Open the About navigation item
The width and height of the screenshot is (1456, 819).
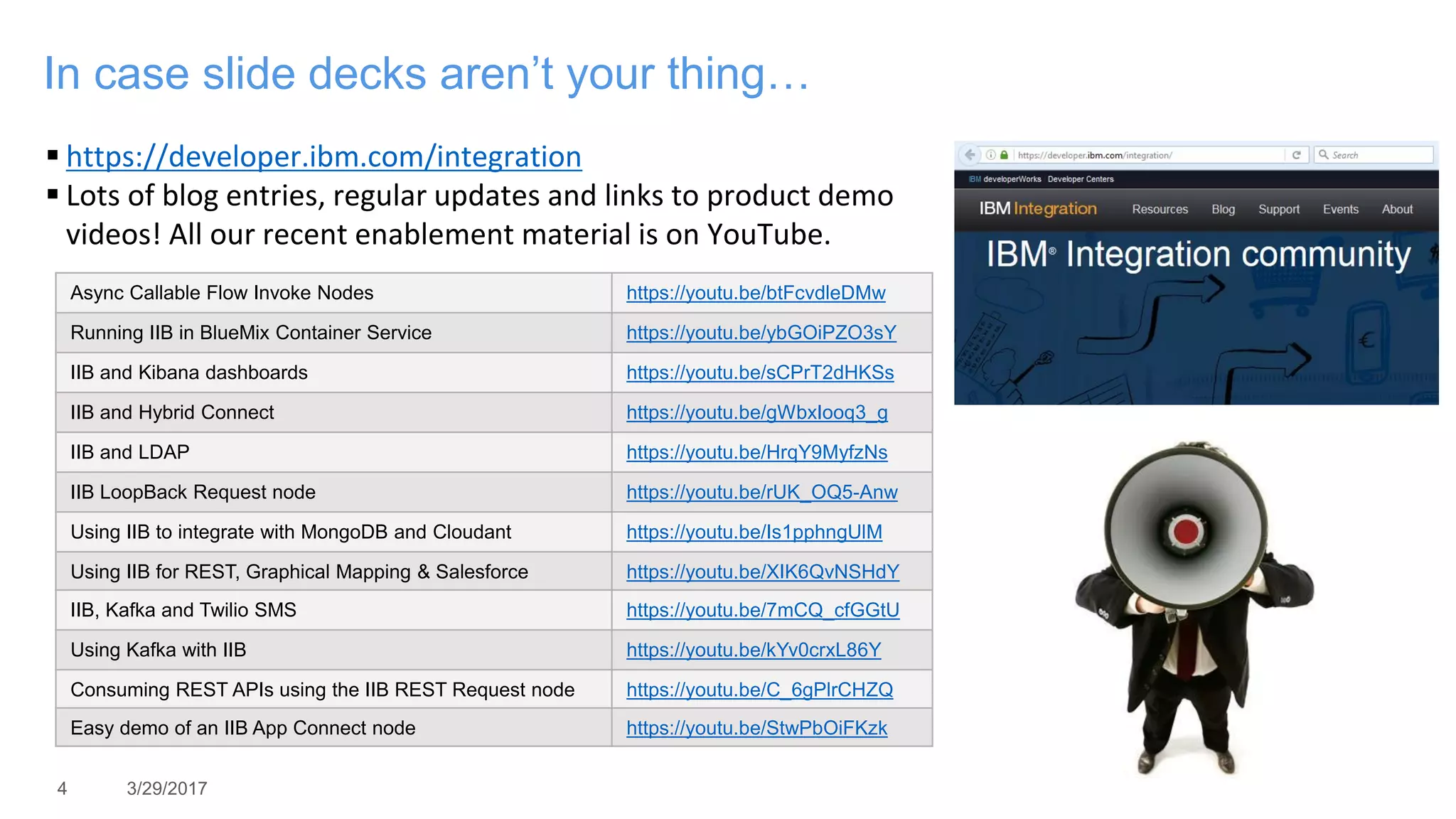click(x=1396, y=210)
